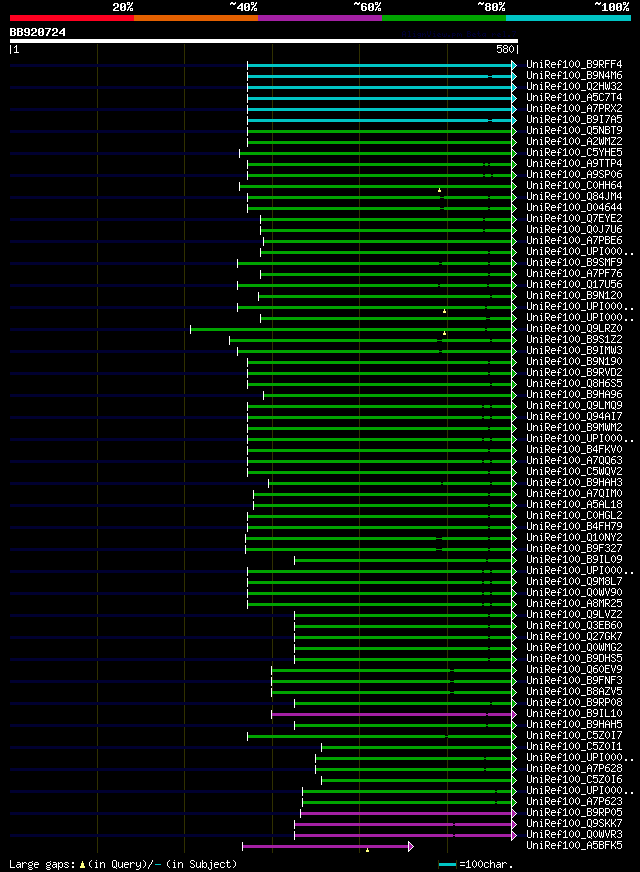
Task: Select hit label UniRef100_B8AZV5
Action: pyautogui.click(x=574, y=691)
